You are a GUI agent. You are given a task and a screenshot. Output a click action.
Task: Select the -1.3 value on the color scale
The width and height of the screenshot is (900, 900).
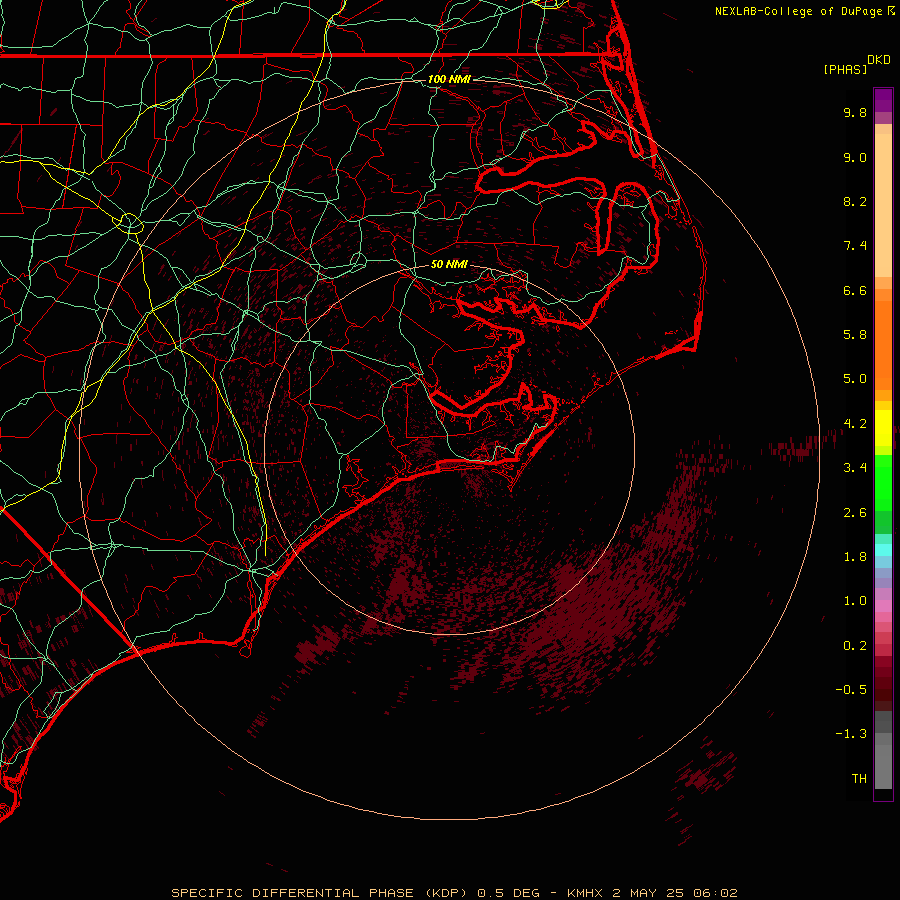(851, 734)
